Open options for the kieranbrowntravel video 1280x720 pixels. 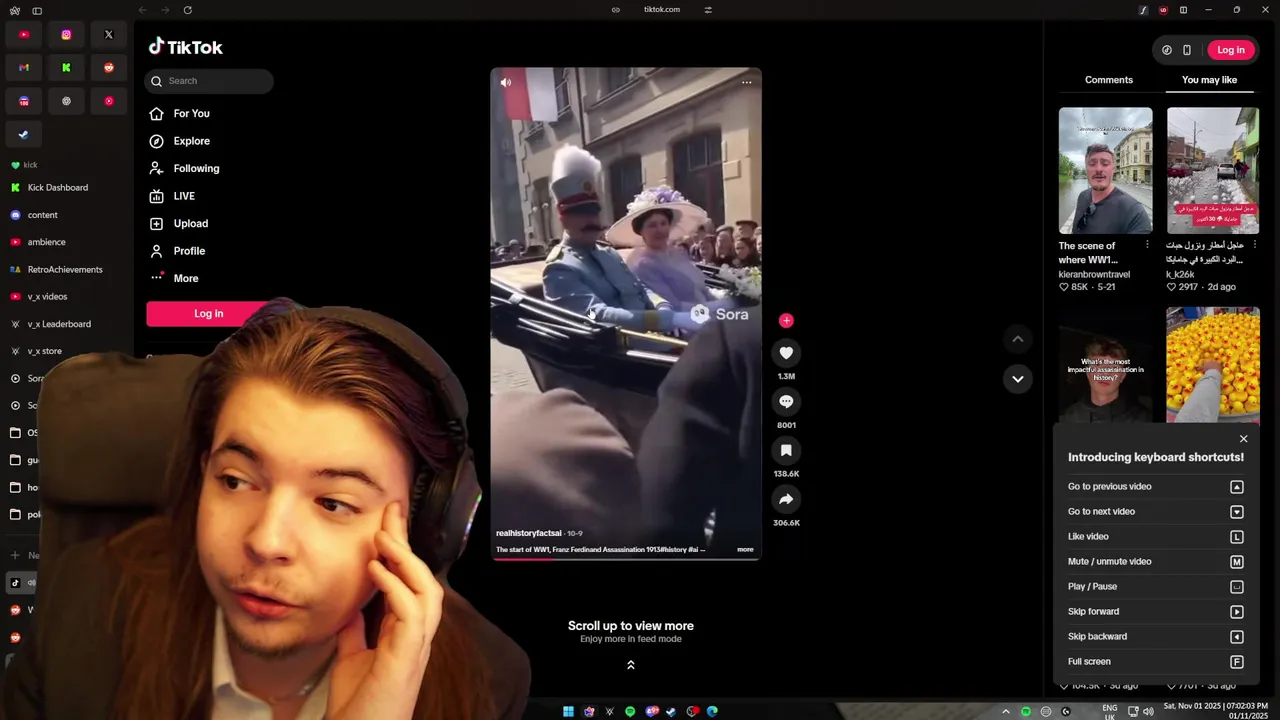click(x=1147, y=245)
